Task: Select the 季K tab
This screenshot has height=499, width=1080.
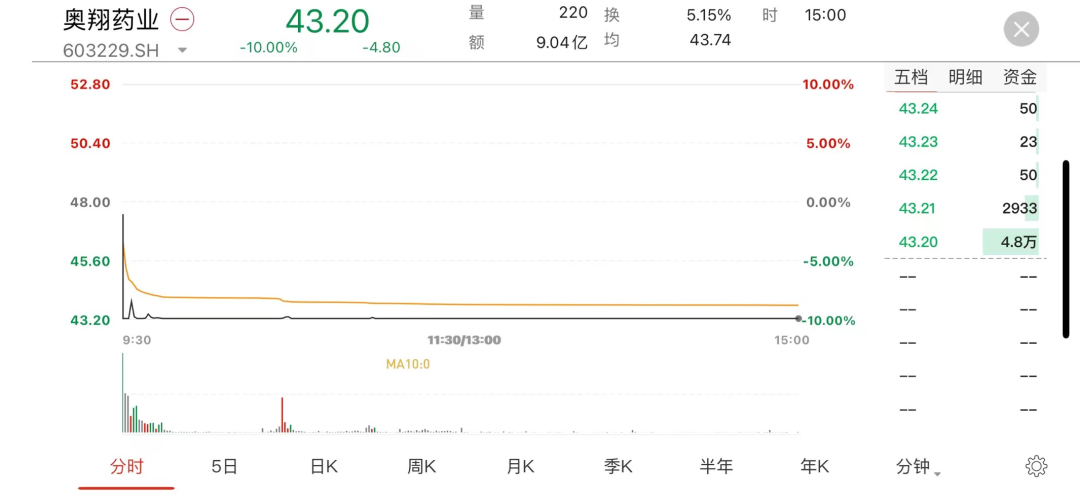Action: pos(618,466)
